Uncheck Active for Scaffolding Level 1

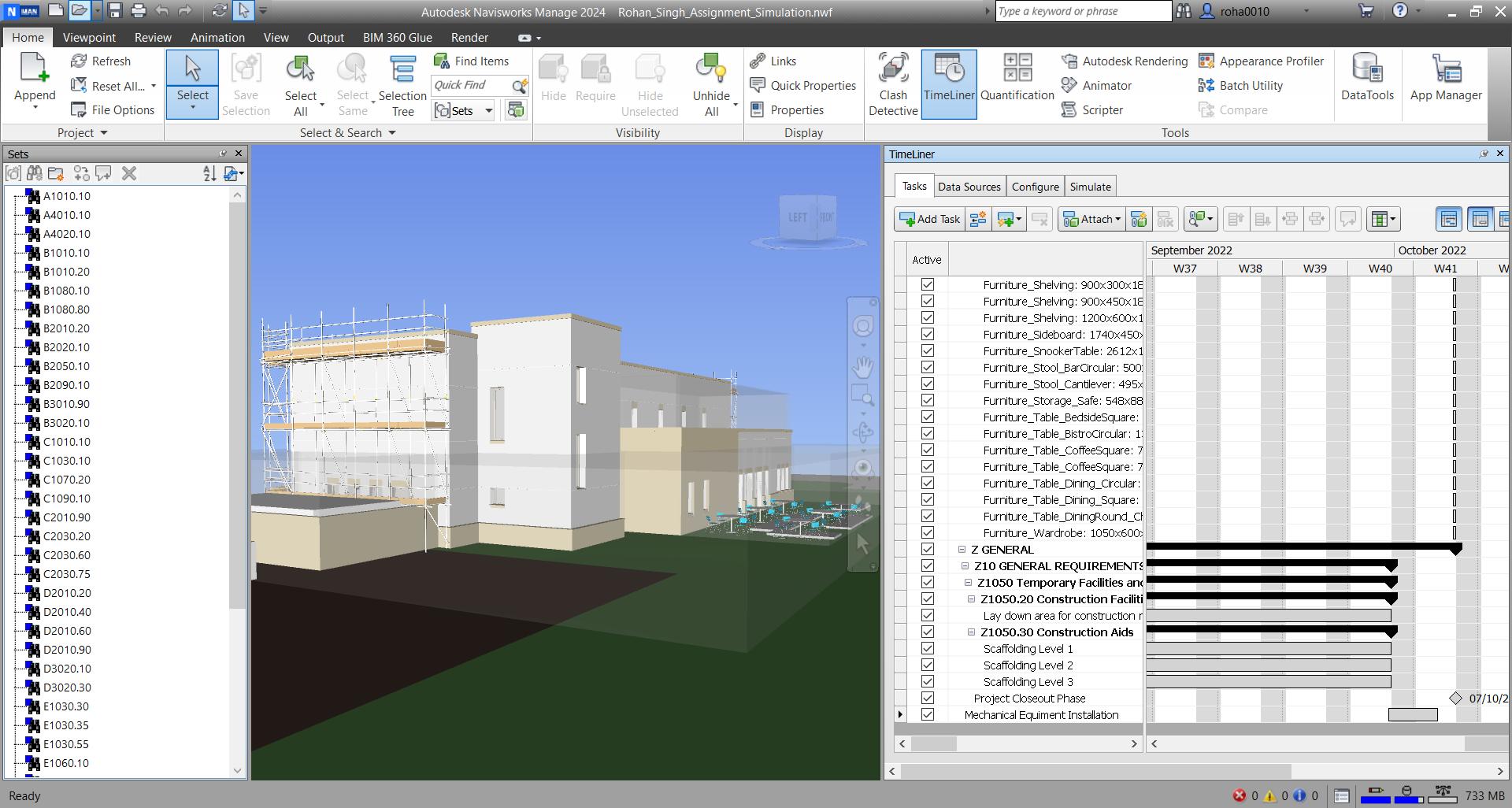(928, 649)
